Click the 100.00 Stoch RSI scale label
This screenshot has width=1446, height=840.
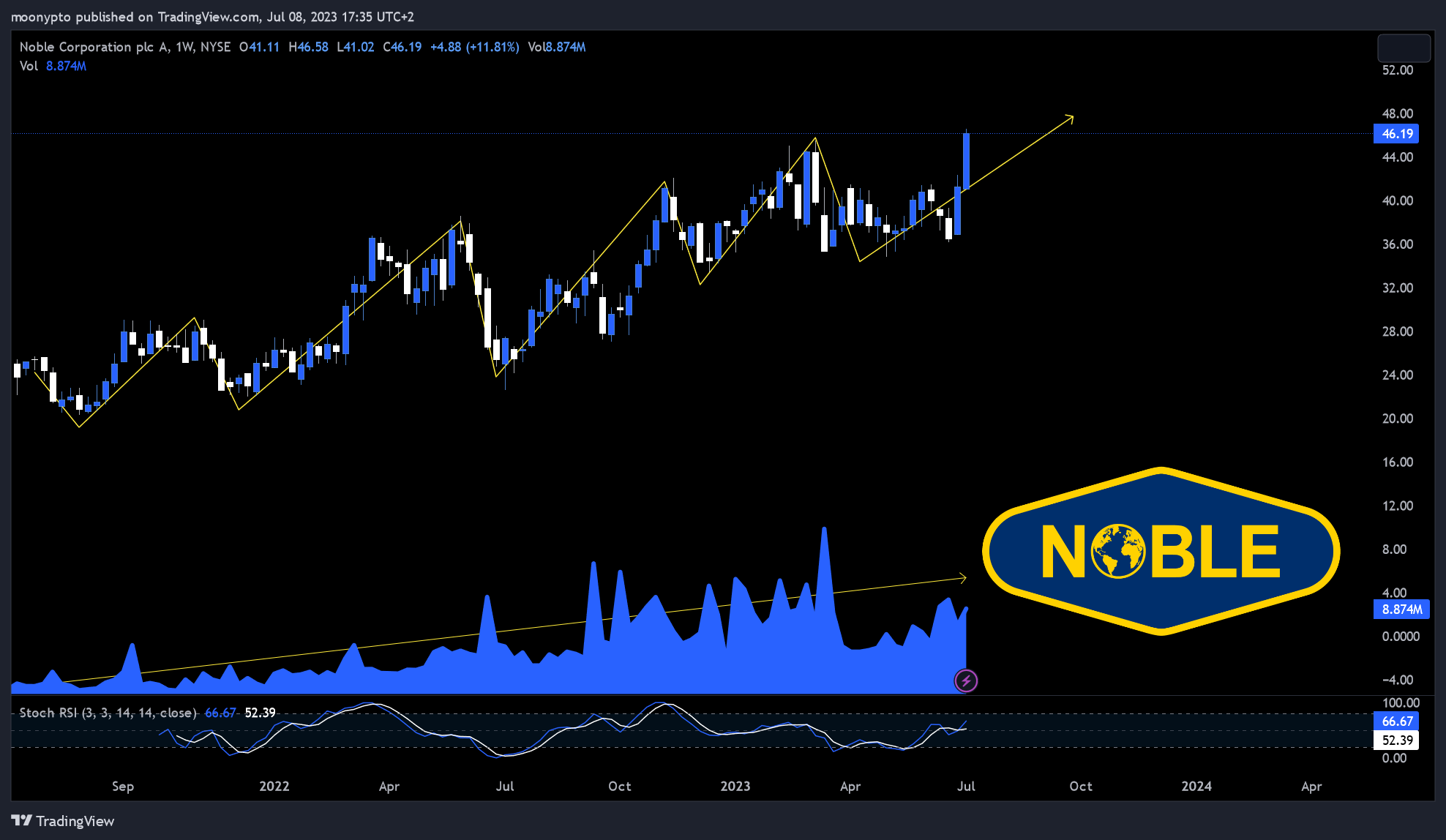[1400, 703]
